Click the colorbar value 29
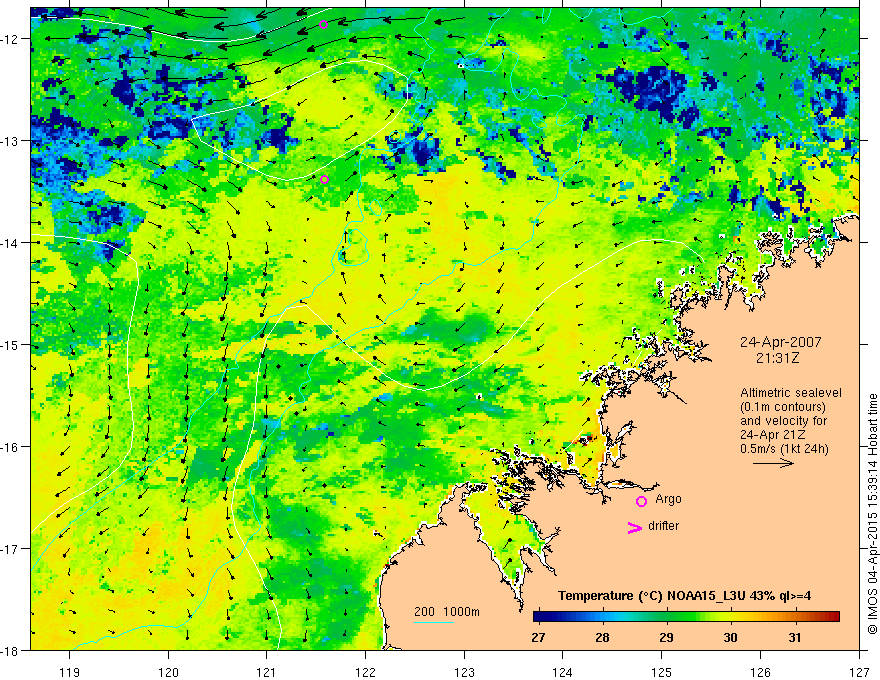Viewport: 880px width, 680px height. pyautogui.click(x=666, y=638)
